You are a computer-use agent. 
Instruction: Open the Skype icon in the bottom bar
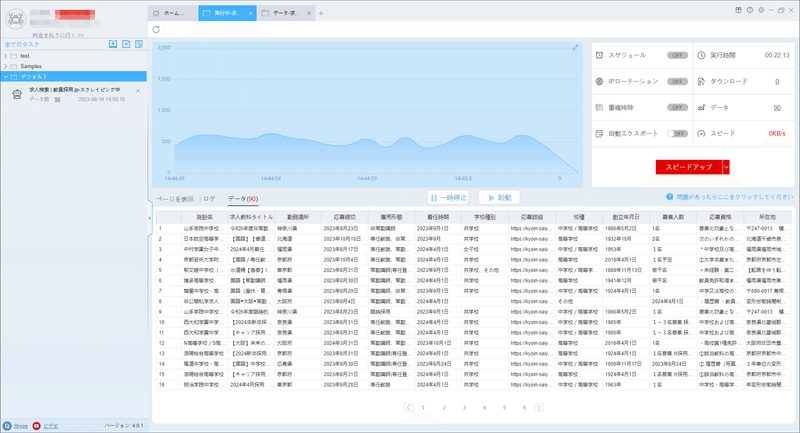pyautogui.click(x=7, y=426)
